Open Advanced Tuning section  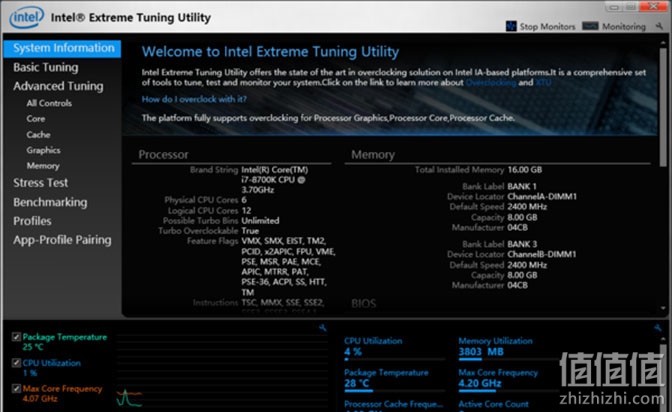click(x=58, y=86)
